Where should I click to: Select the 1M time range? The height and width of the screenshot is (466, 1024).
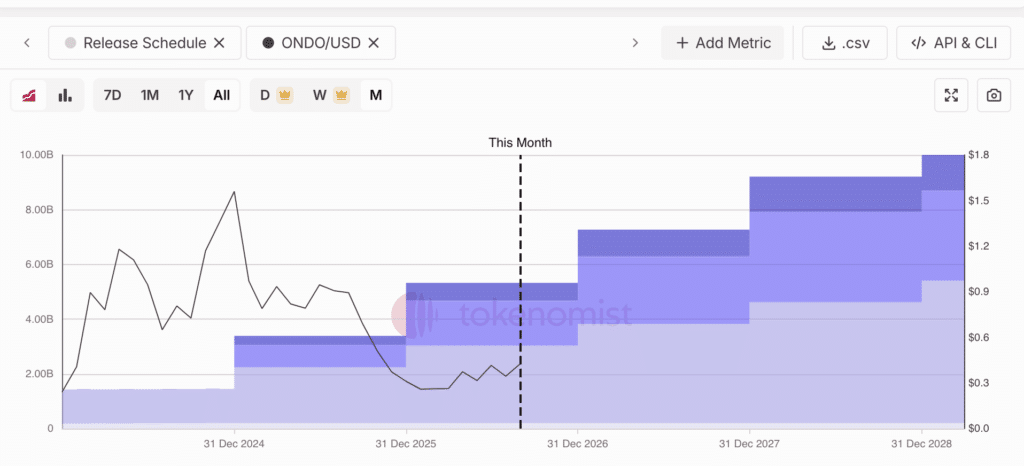click(x=150, y=95)
